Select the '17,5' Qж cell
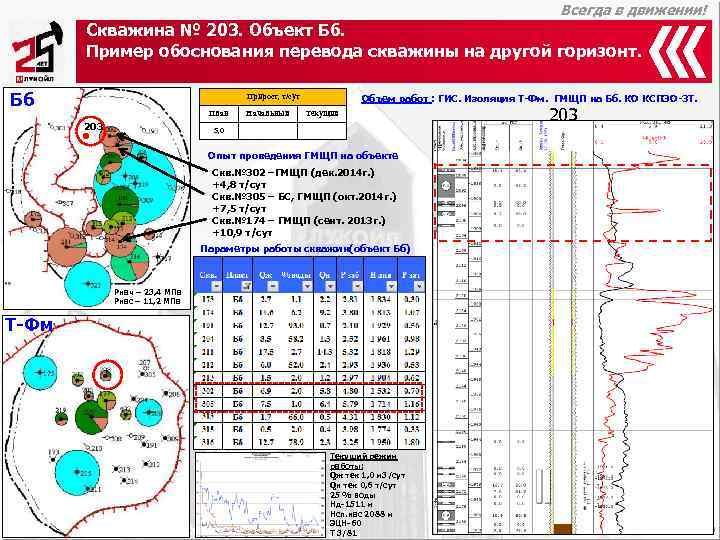 click(266, 352)
